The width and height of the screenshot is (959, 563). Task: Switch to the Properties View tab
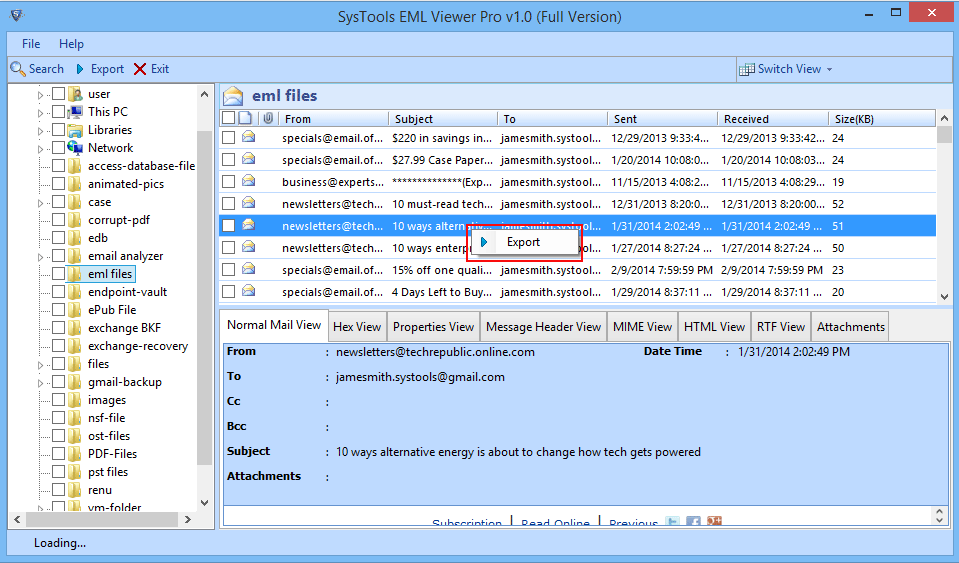433,327
